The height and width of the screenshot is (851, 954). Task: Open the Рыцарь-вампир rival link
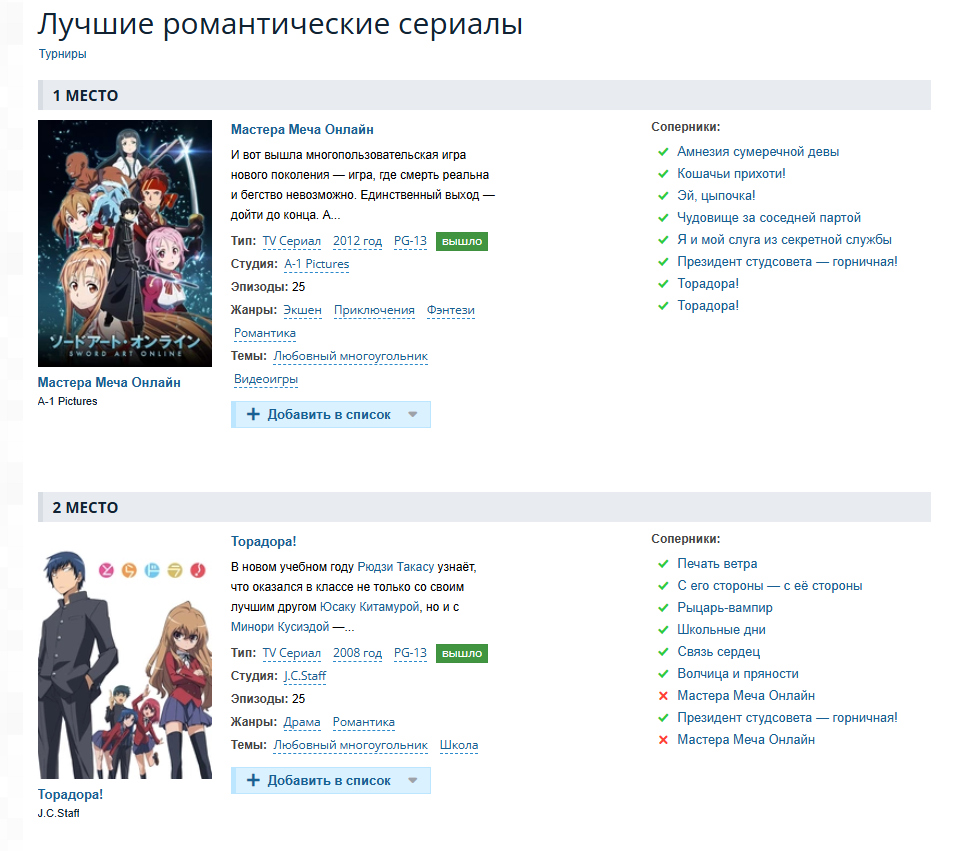[725, 608]
